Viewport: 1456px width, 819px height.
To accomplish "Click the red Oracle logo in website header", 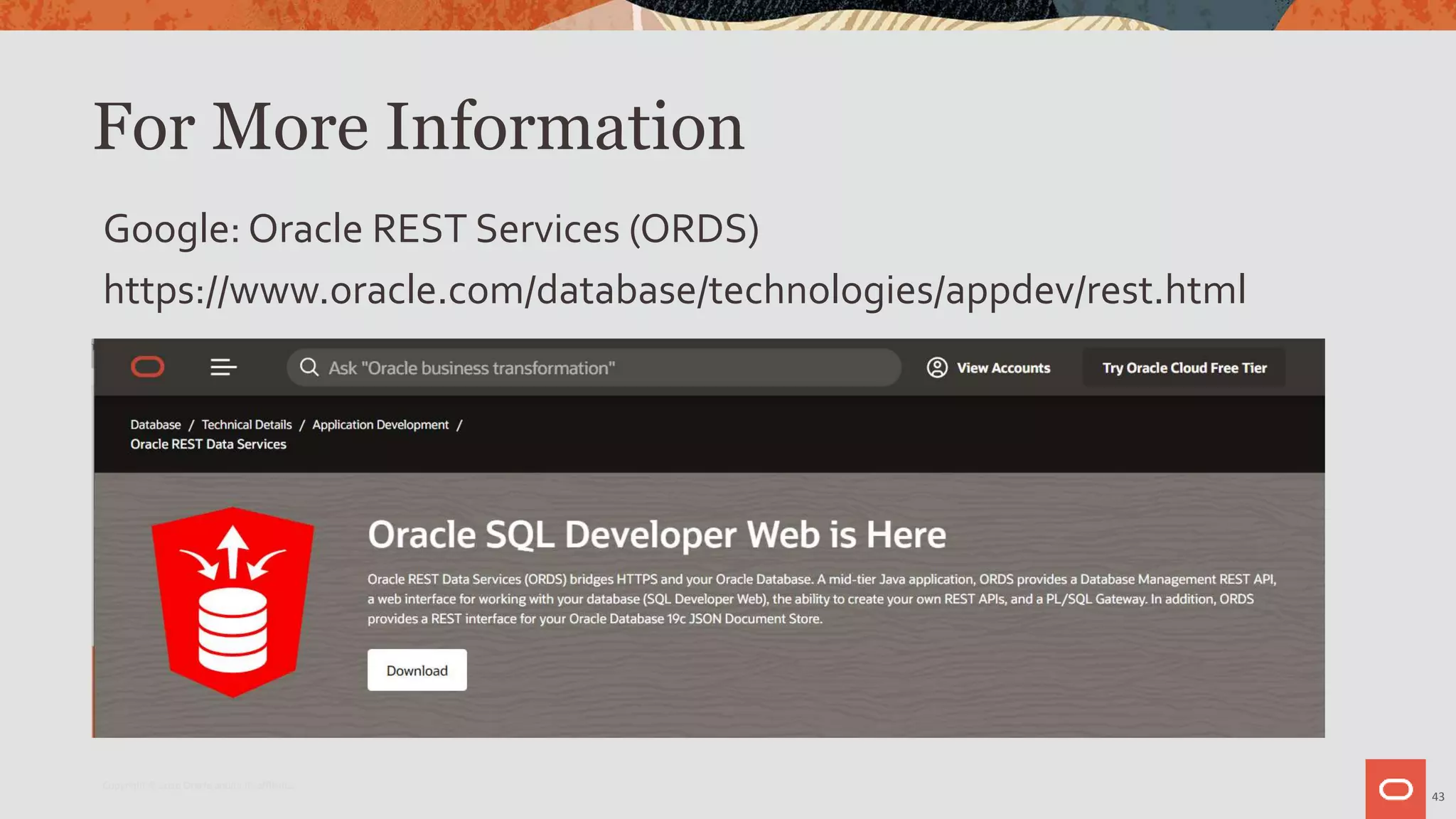I will [148, 367].
